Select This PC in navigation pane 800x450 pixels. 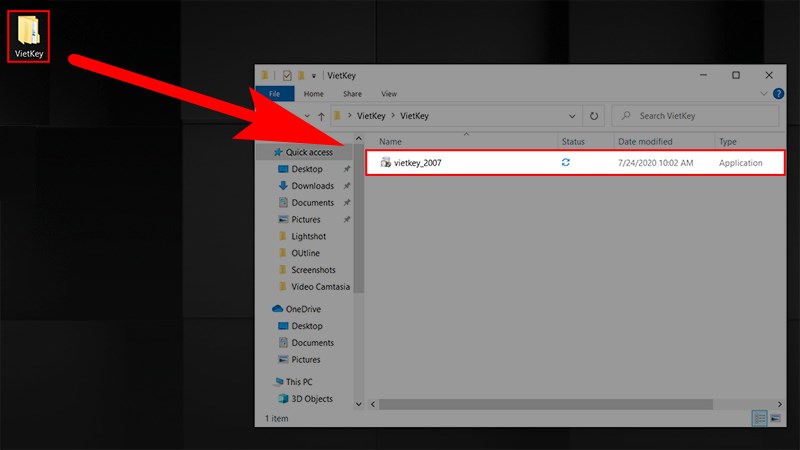[299, 382]
